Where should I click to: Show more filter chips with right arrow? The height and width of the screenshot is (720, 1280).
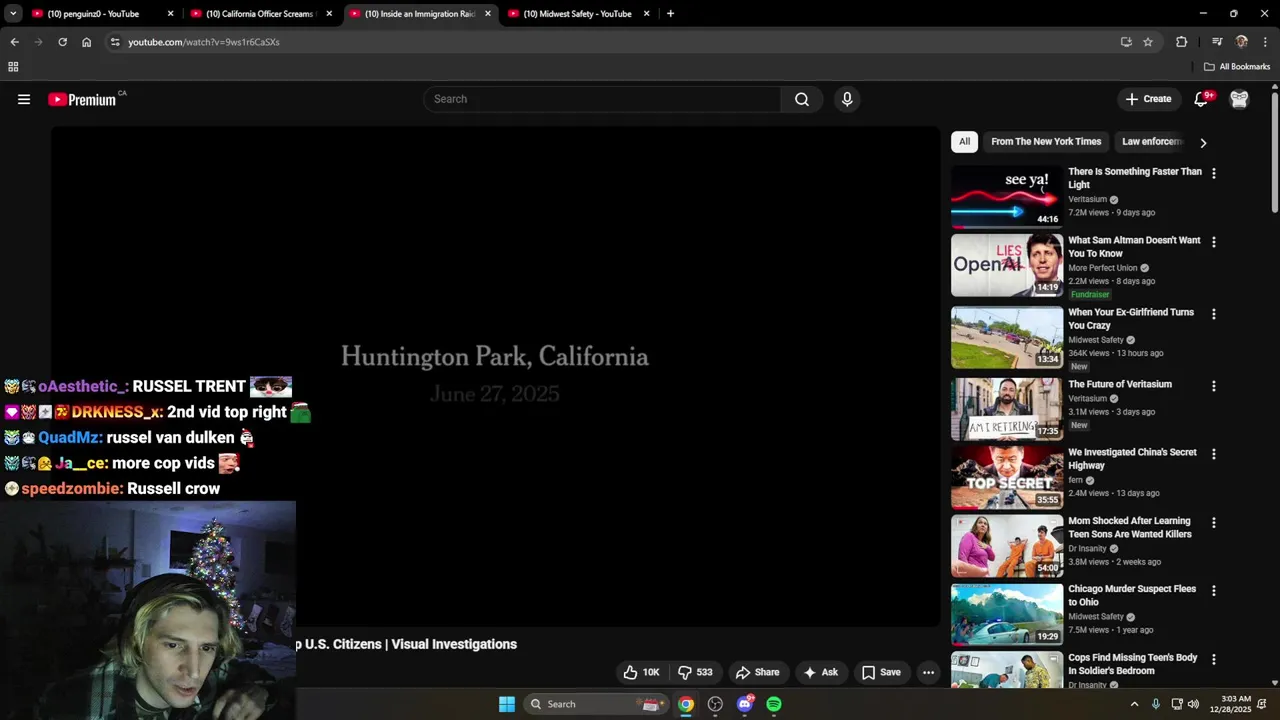pos(1203,142)
